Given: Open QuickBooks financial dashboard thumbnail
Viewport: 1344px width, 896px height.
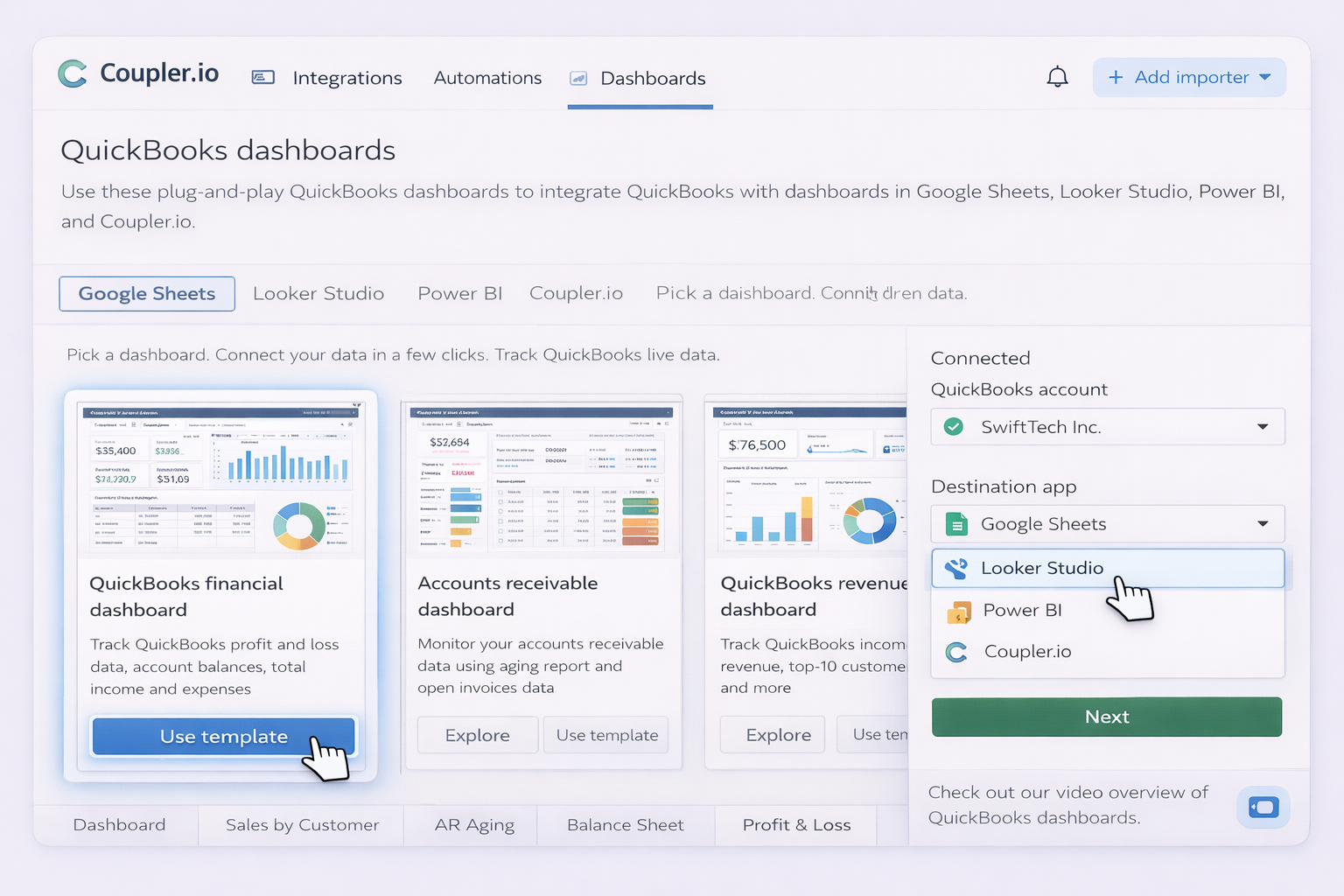Looking at the screenshot, I should (x=220, y=478).
